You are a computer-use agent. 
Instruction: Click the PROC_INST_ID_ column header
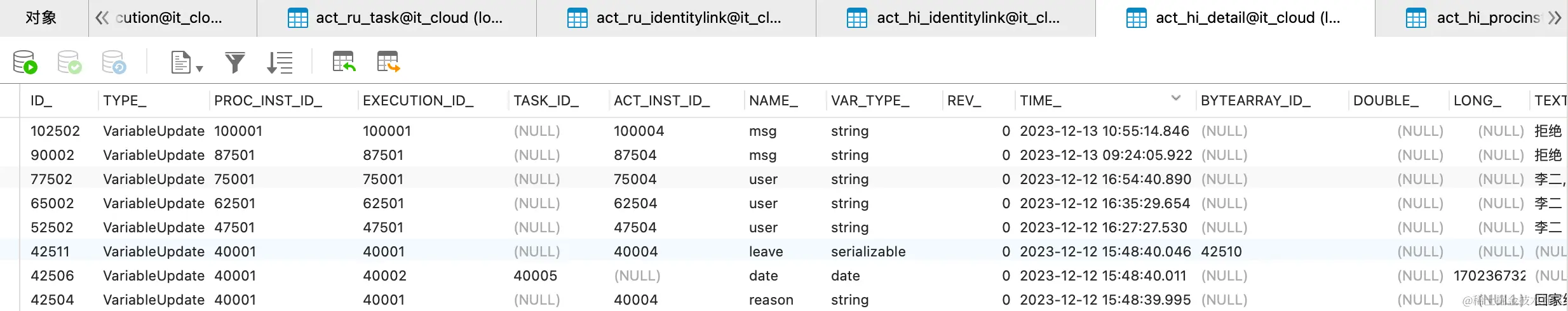268,100
